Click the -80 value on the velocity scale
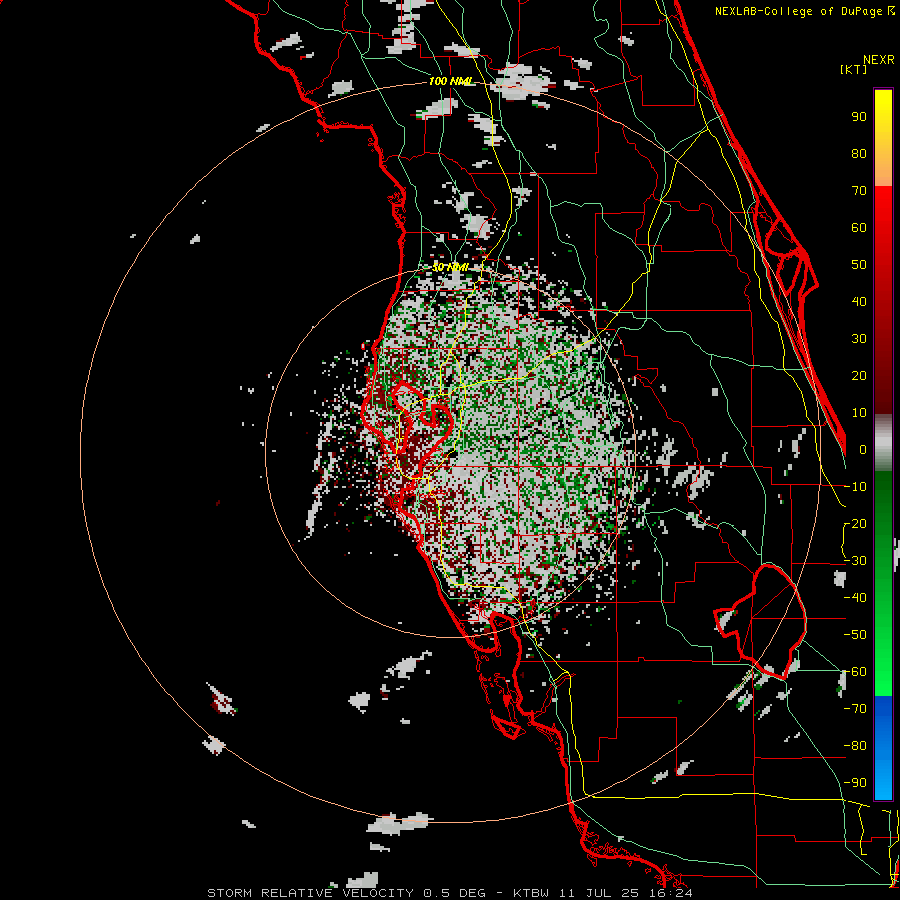Image resolution: width=900 pixels, height=900 pixels. coord(855,746)
